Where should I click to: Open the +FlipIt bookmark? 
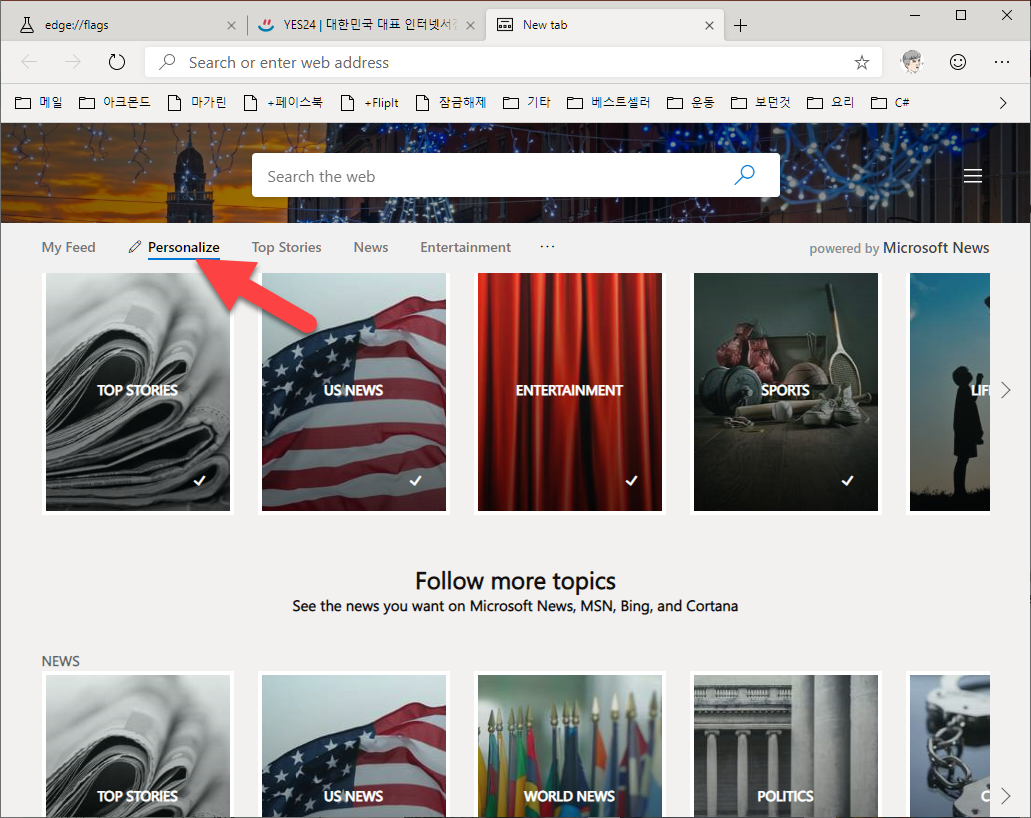click(370, 103)
